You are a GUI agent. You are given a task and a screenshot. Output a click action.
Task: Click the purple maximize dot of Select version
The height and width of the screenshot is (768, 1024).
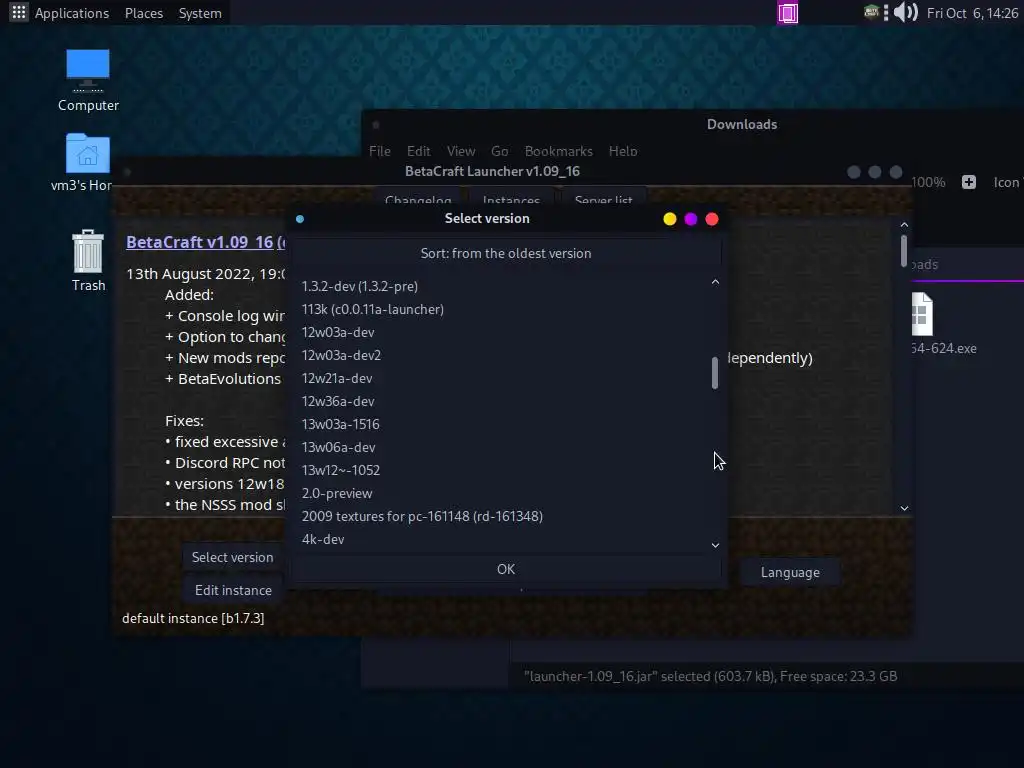(690, 219)
